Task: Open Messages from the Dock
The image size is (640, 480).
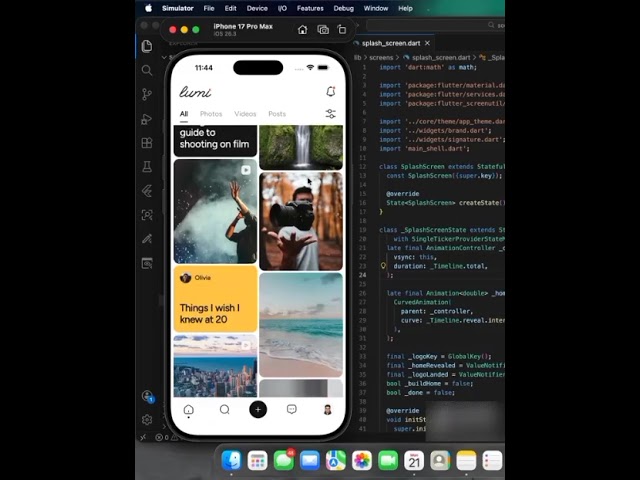Action: (284, 460)
